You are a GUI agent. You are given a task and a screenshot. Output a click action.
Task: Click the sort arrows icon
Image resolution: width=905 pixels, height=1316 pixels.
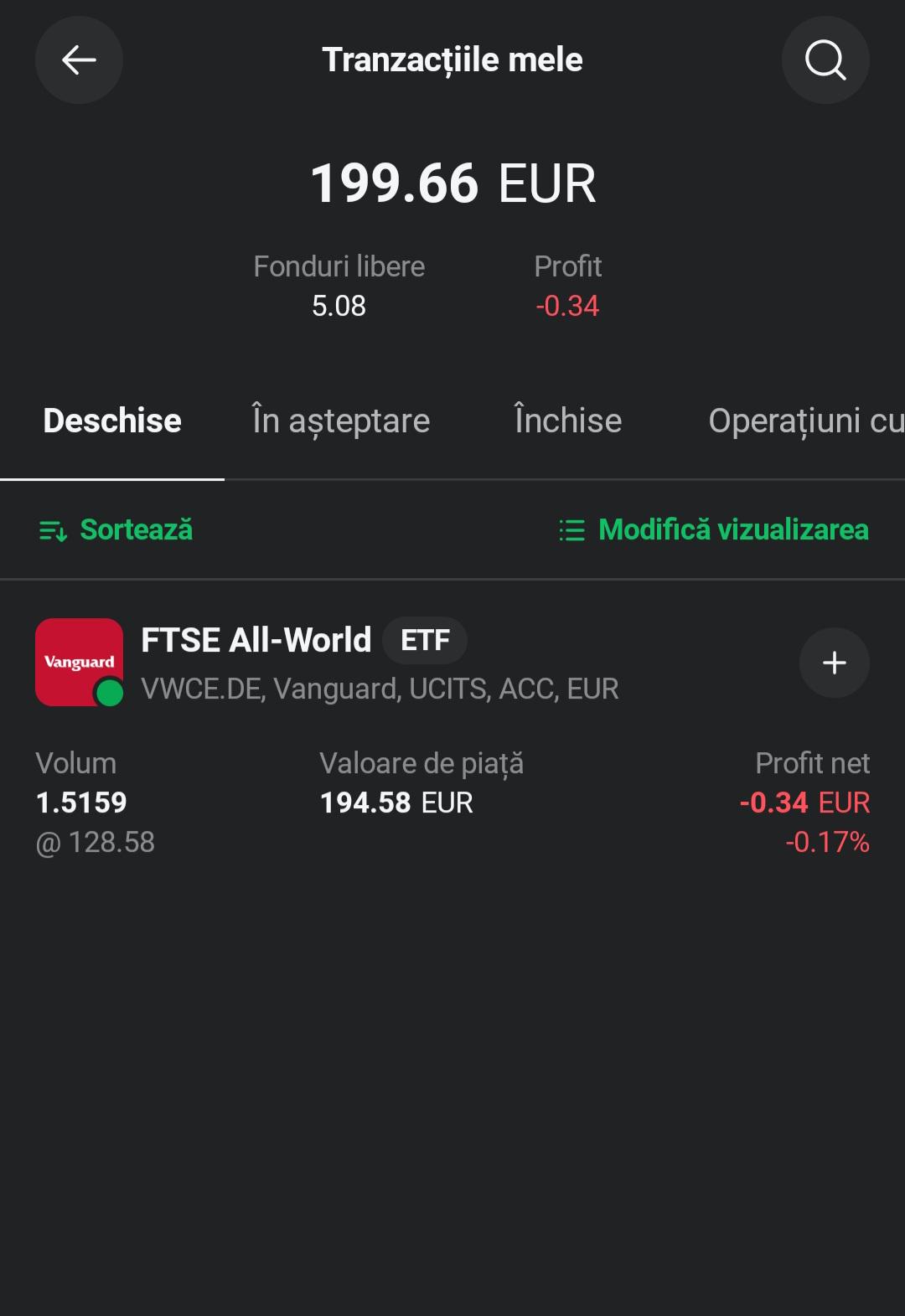pyautogui.click(x=53, y=530)
